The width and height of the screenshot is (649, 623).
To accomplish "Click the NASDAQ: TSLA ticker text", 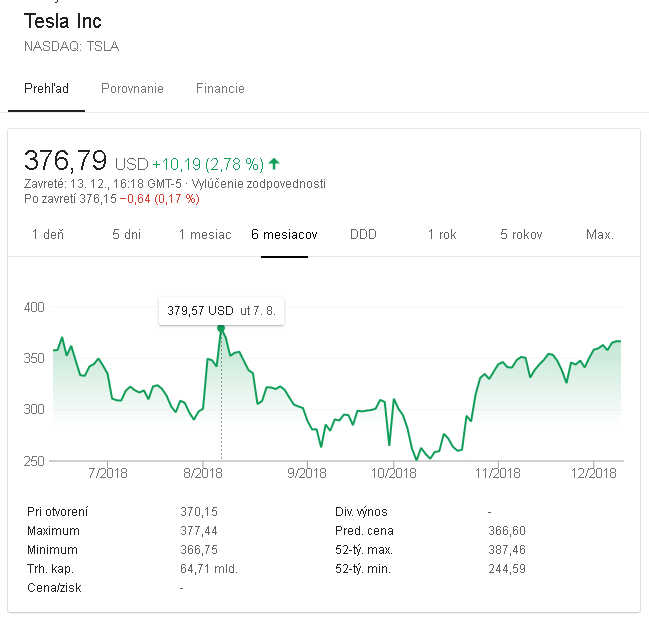I will 71,46.
